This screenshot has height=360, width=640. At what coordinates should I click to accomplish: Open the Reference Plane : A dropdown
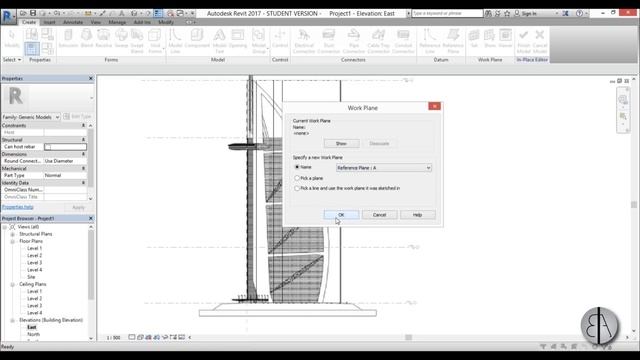pos(384,168)
